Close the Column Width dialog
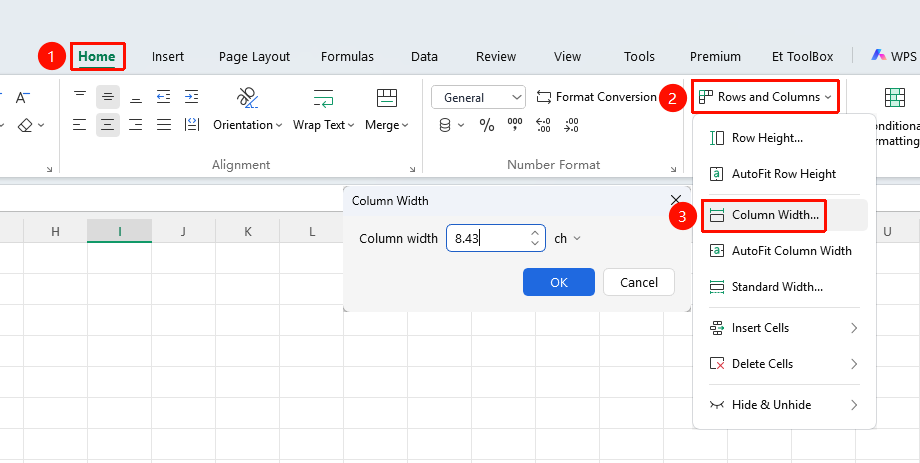Screen dimensions: 920x463 click(676, 200)
